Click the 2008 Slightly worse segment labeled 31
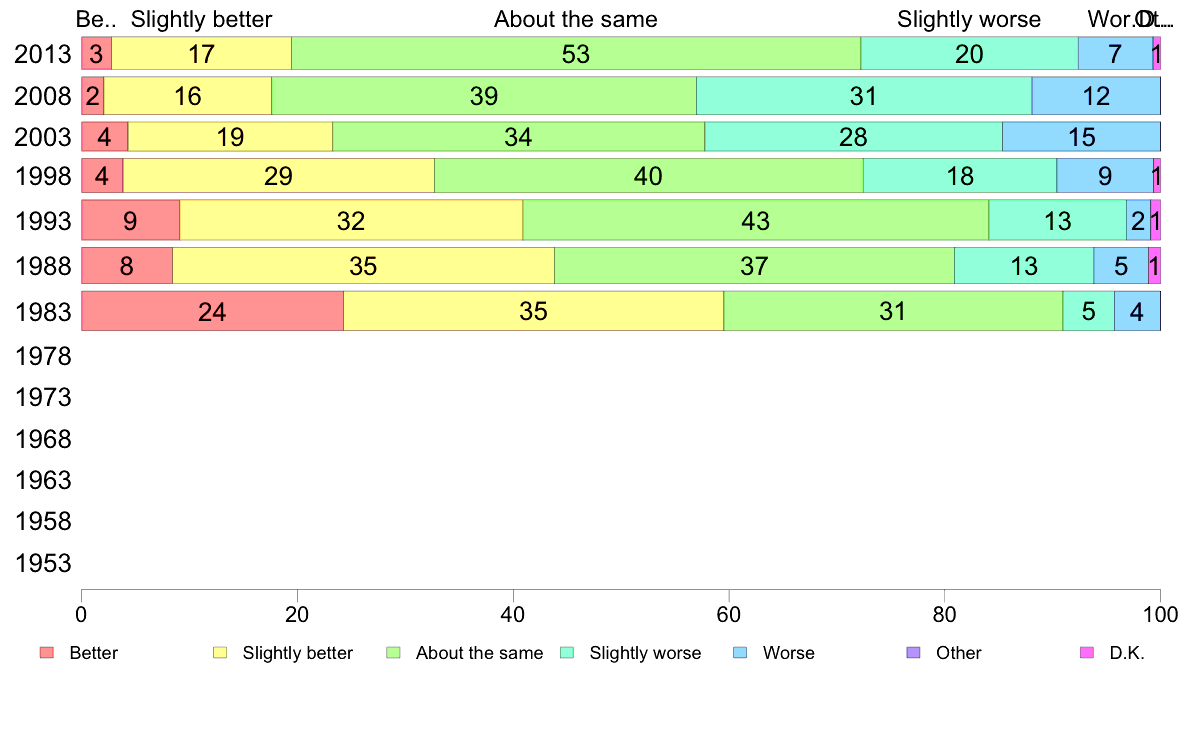The height and width of the screenshot is (736, 1188). (863, 96)
